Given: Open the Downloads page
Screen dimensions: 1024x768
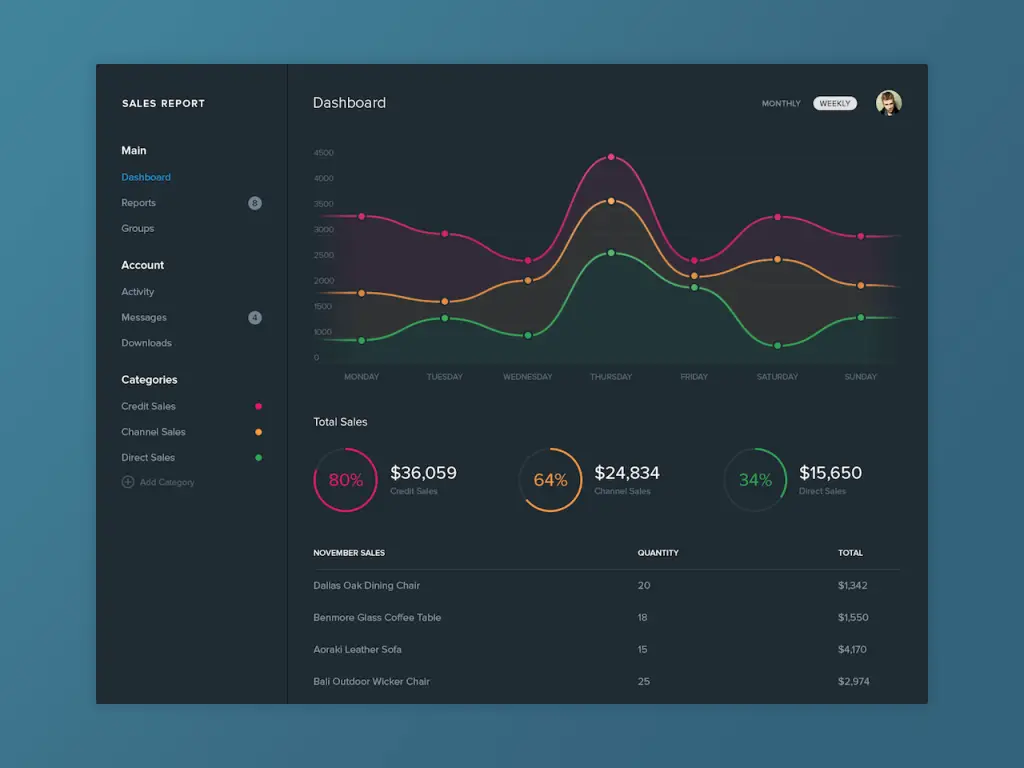Looking at the screenshot, I should [x=146, y=343].
